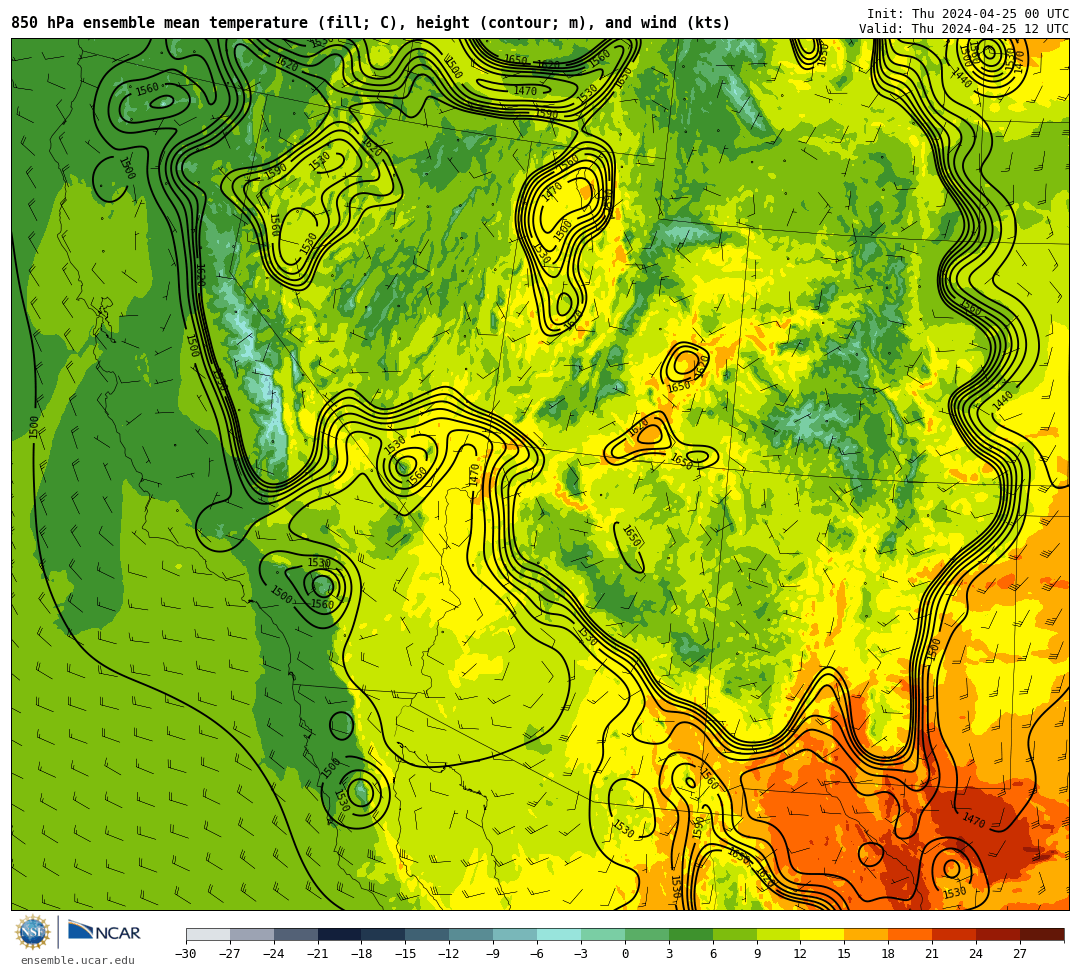Click the -15 colorbar tick label
The width and height of the screenshot is (1080, 973).
pos(406,954)
